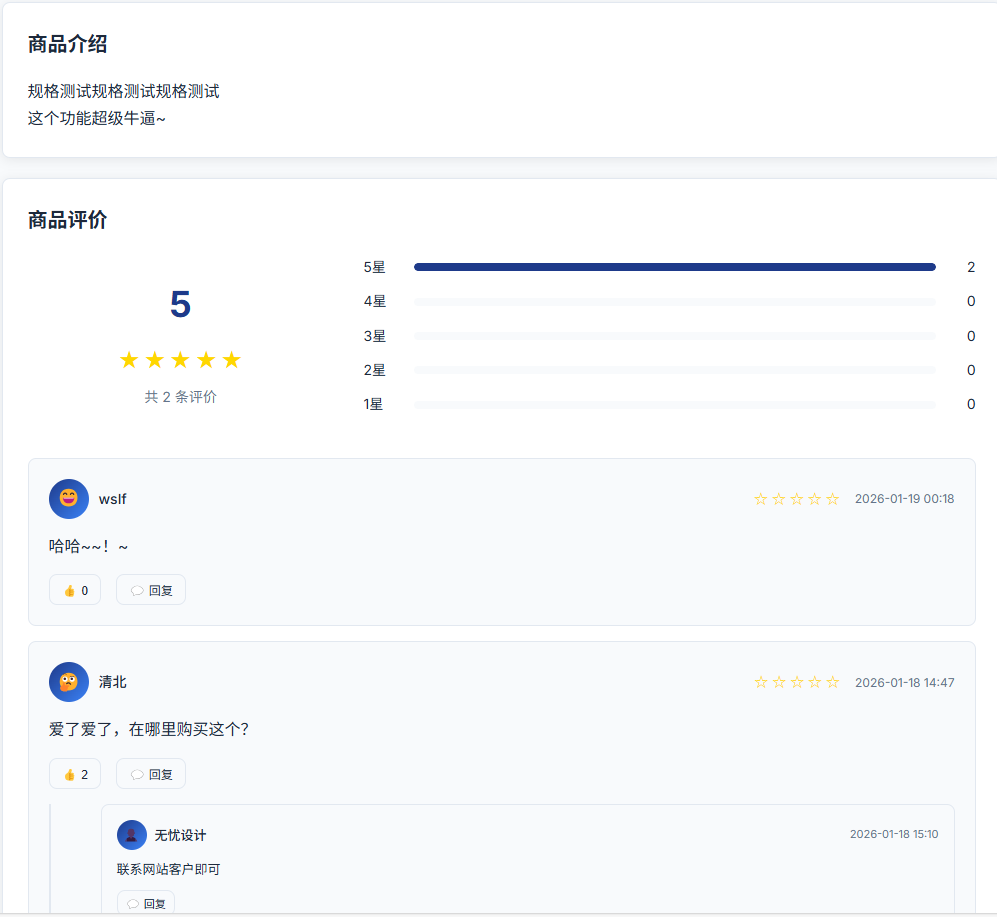Click the thumbs-up icon on wslf's review

click(x=68, y=589)
